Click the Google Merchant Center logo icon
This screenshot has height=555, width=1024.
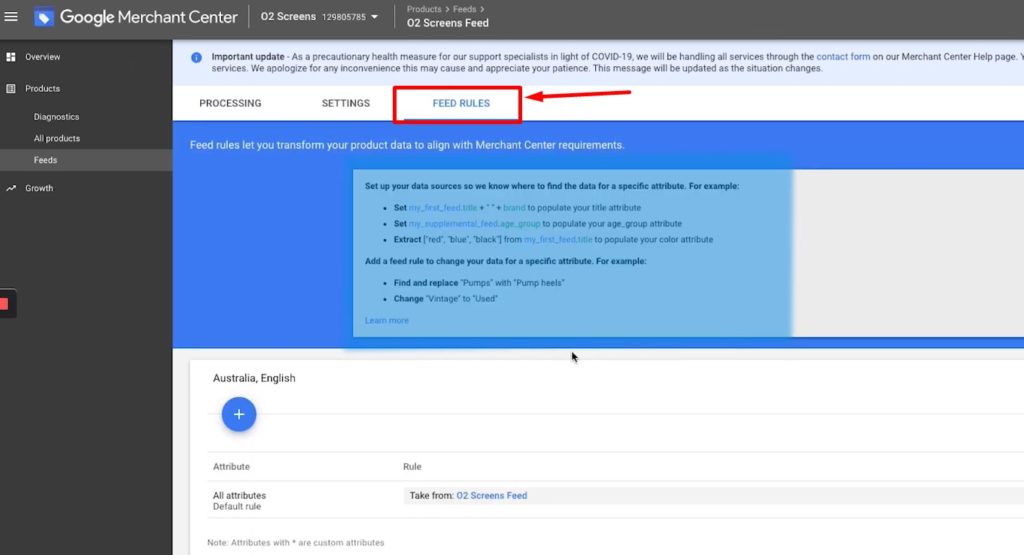tap(44, 17)
